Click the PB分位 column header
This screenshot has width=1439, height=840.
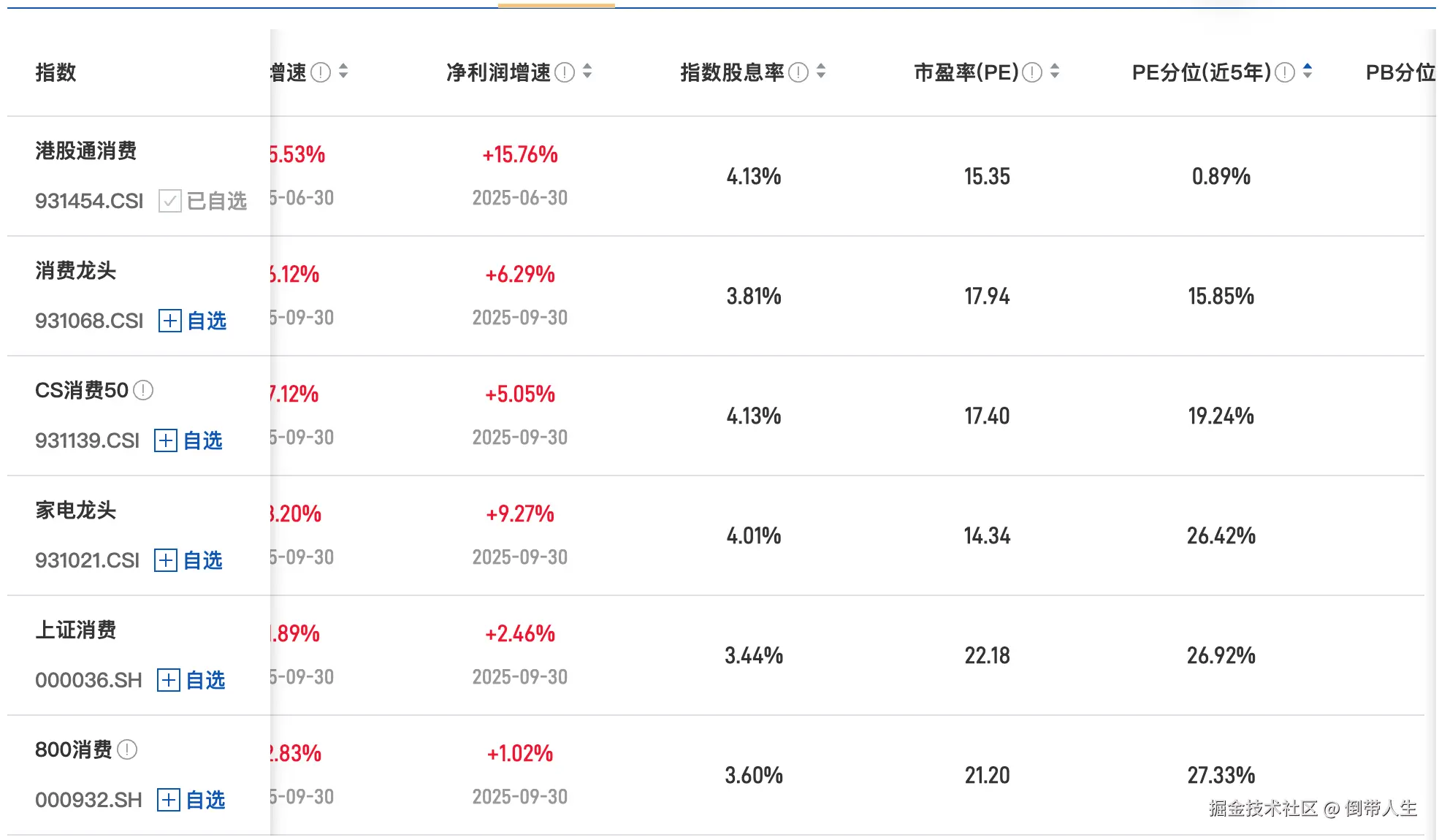pyautogui.click(x=1400, y=72)
